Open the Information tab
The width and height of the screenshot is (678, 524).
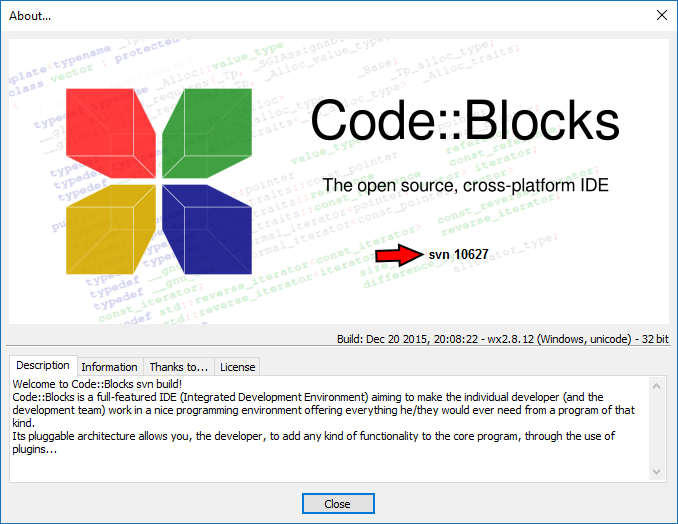coord(109,367)
